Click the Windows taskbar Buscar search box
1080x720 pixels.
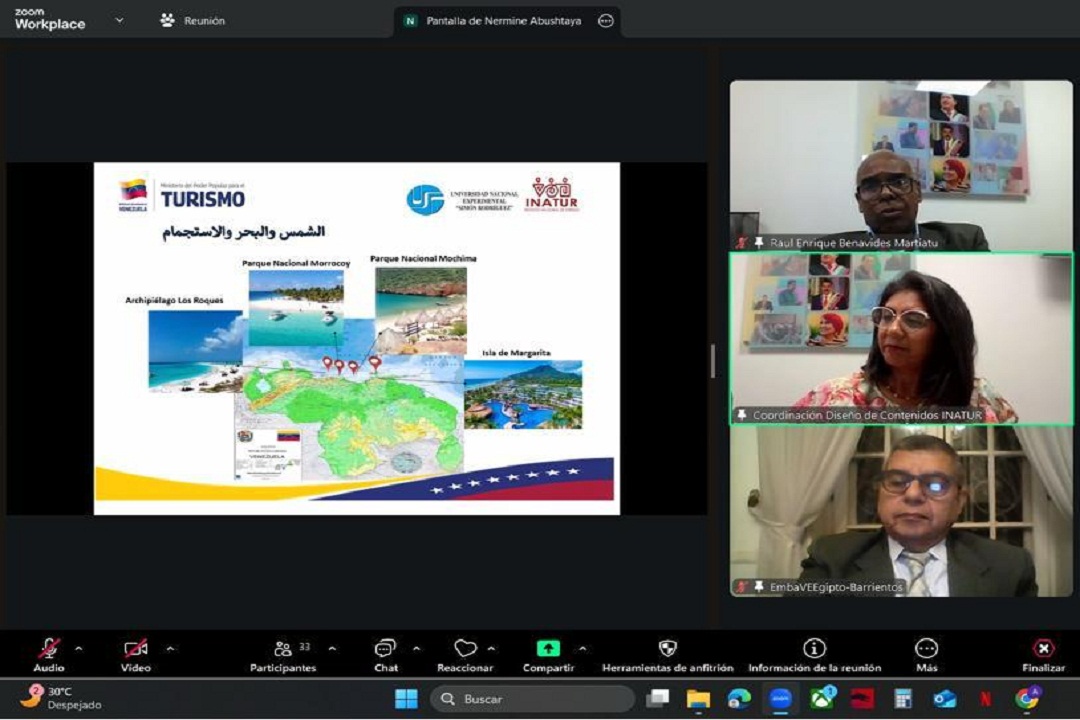coord(532,699)
